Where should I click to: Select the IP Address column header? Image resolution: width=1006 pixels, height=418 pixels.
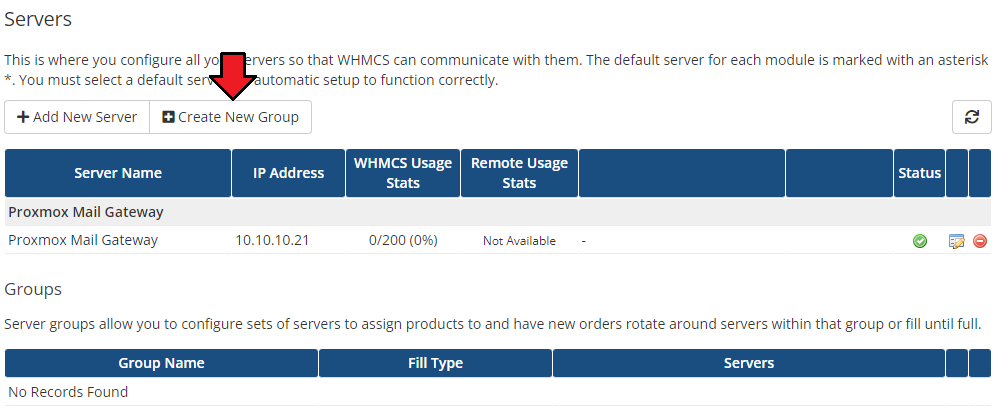288,173
